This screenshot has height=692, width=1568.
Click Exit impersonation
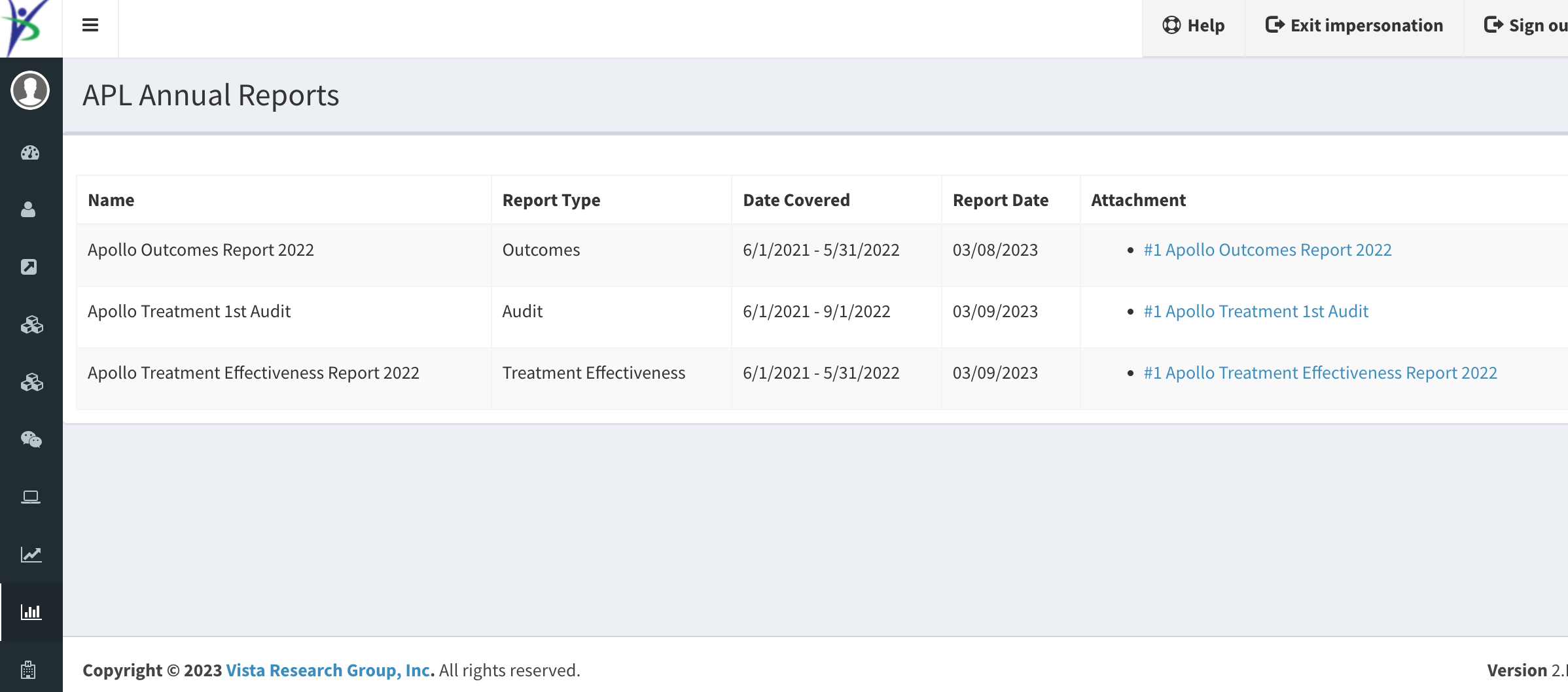click(x=1353, y=25)
